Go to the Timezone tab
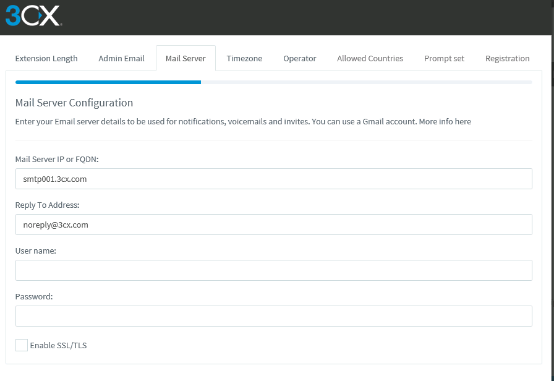 tap(244, 58)
